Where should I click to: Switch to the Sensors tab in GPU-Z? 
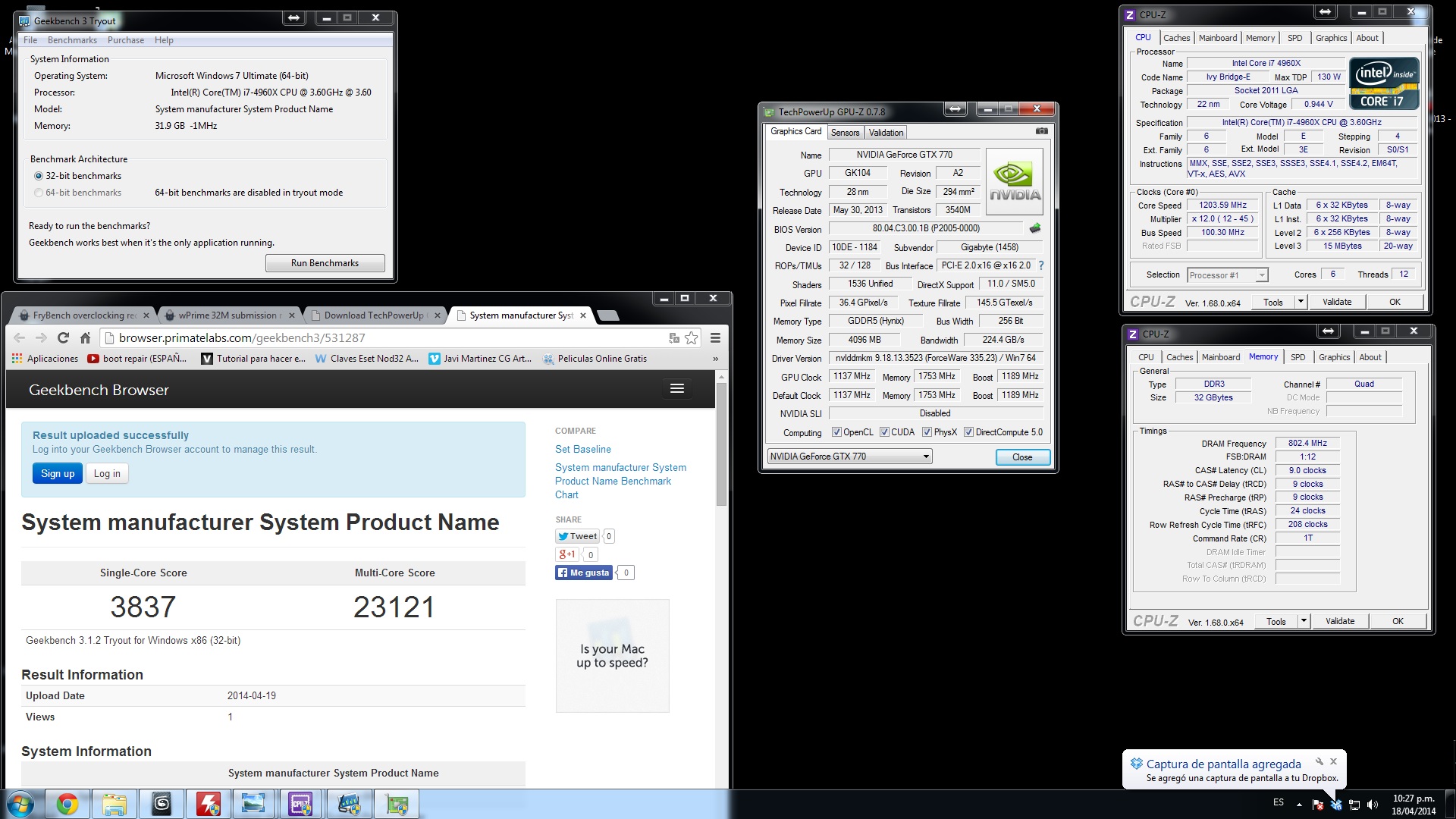pos(845,133)
